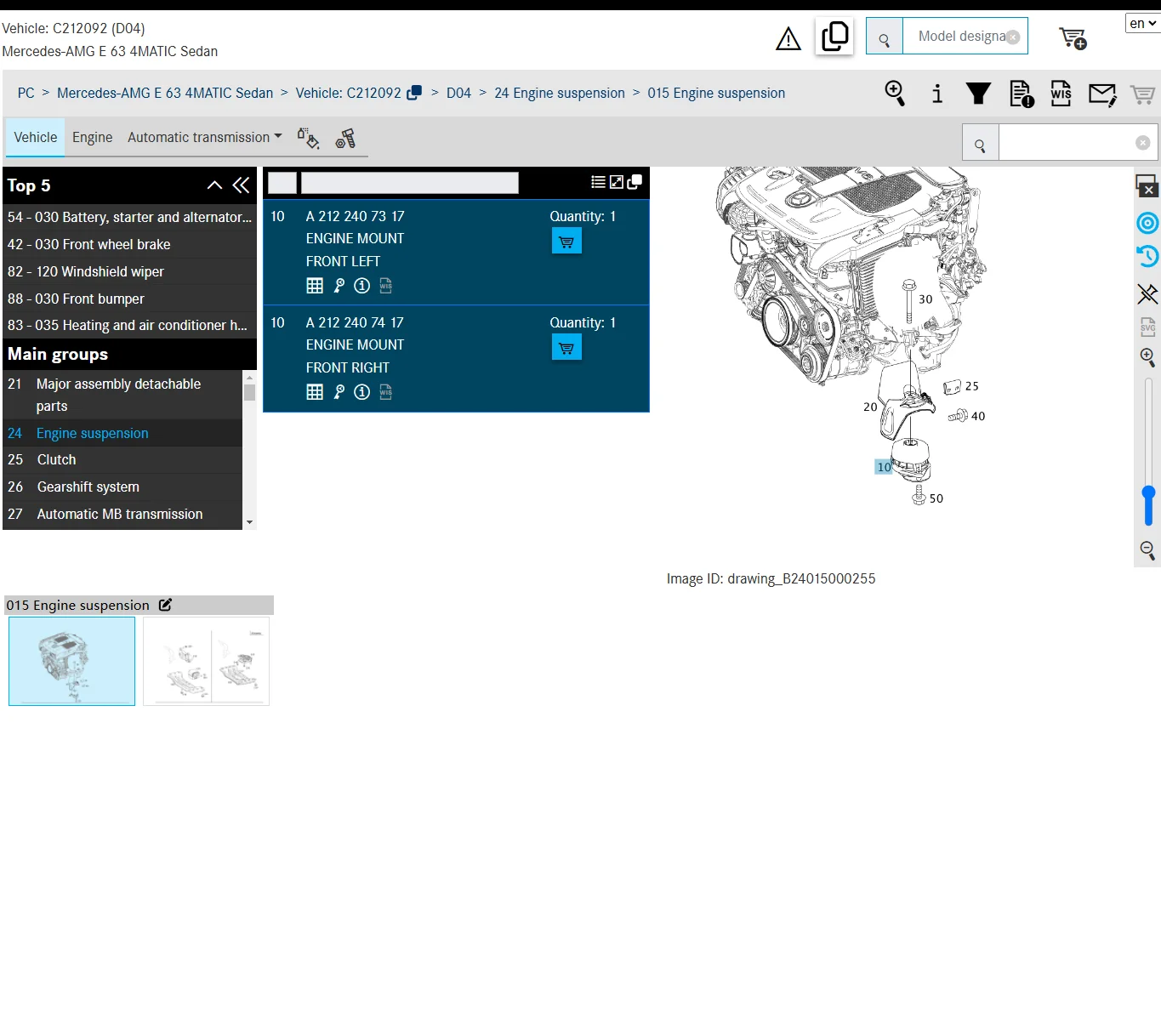Screen dimensions: 1161x1036
Task: Open the grey shopping cart icon
Action: click(x=1142, y=94)
